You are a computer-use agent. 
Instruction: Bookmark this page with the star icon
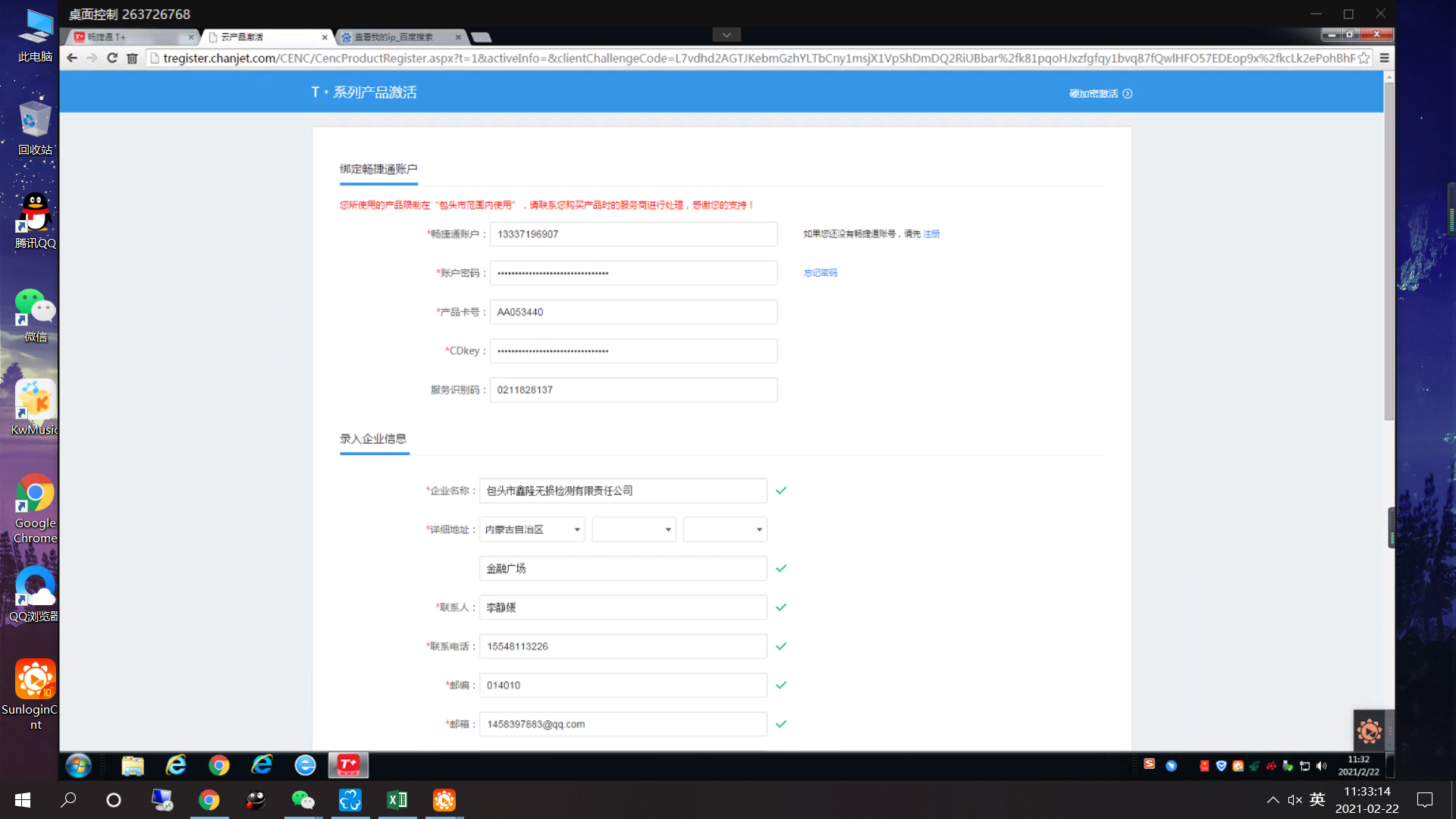coord(1363,58)
